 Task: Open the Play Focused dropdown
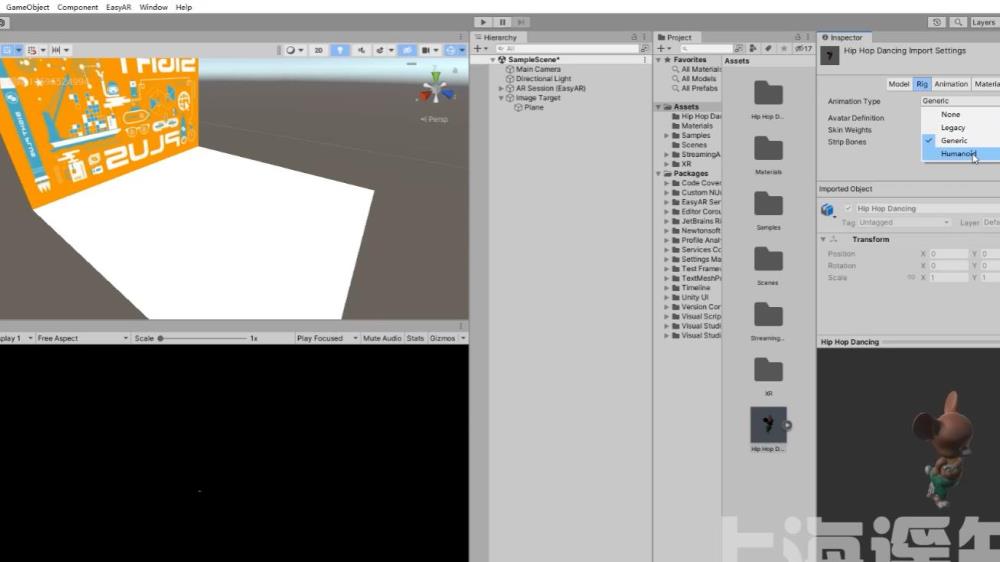[327, 338]
